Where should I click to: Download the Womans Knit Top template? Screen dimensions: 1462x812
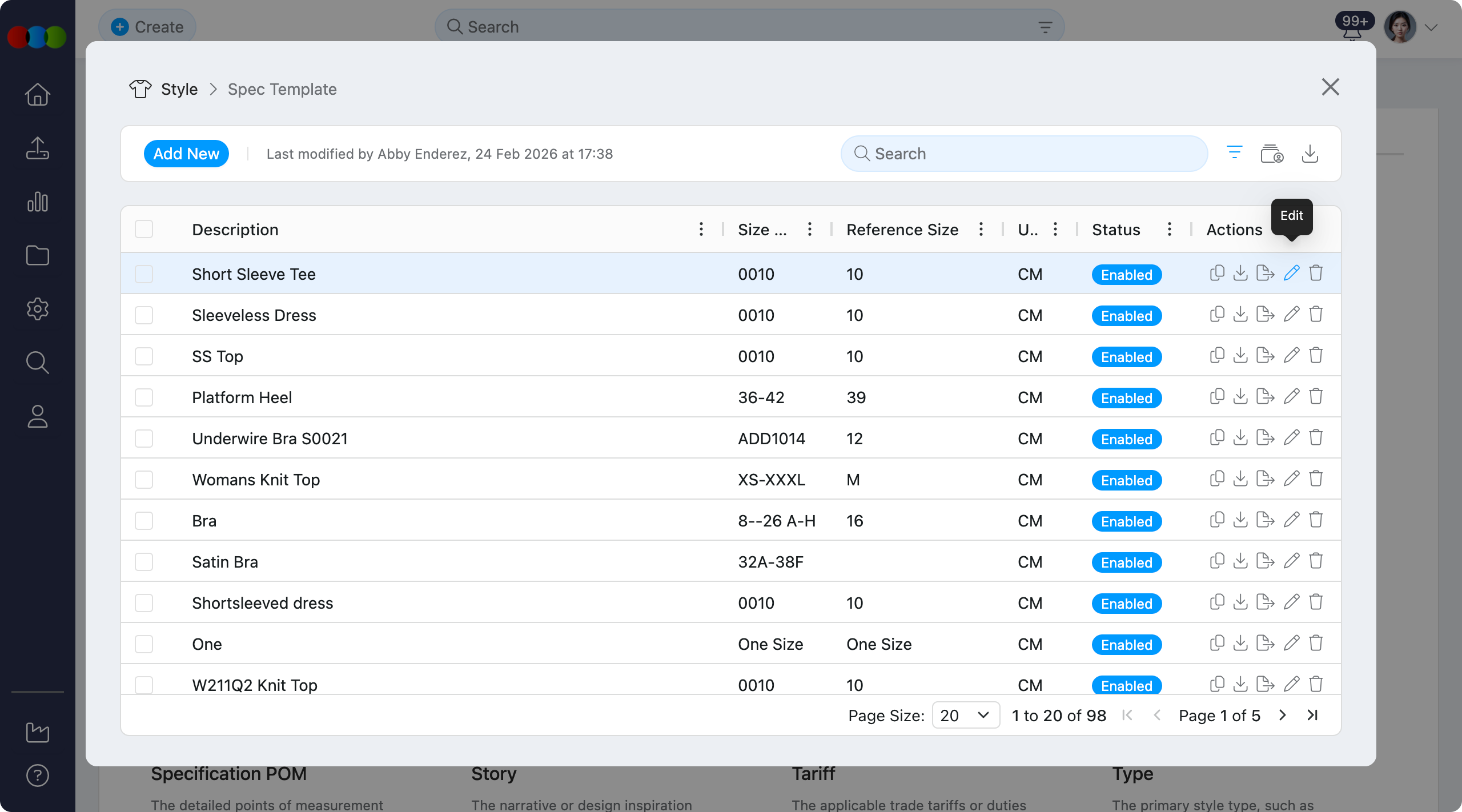1240,479
